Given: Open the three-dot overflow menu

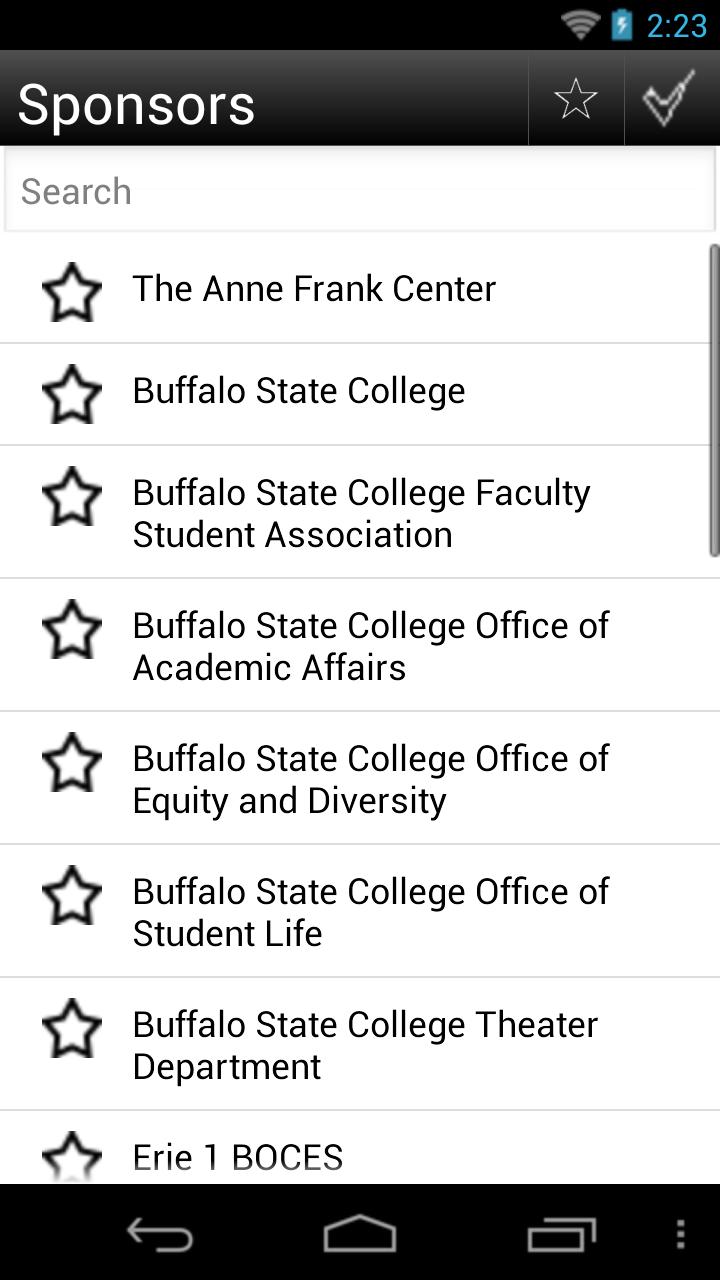Looking at the screenshot, I should point(681,1234).
